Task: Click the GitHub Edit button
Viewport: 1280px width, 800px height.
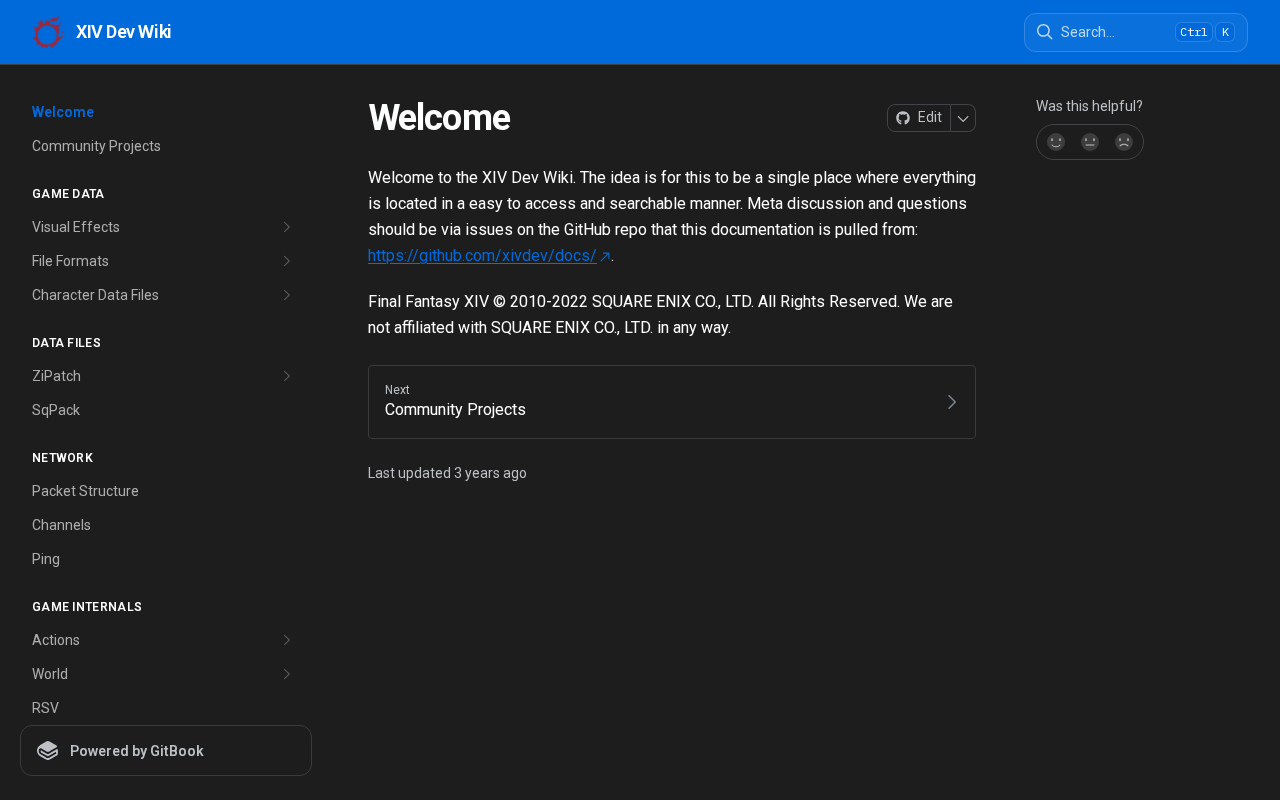Action: pyautogui.click(x=919, y=118)
